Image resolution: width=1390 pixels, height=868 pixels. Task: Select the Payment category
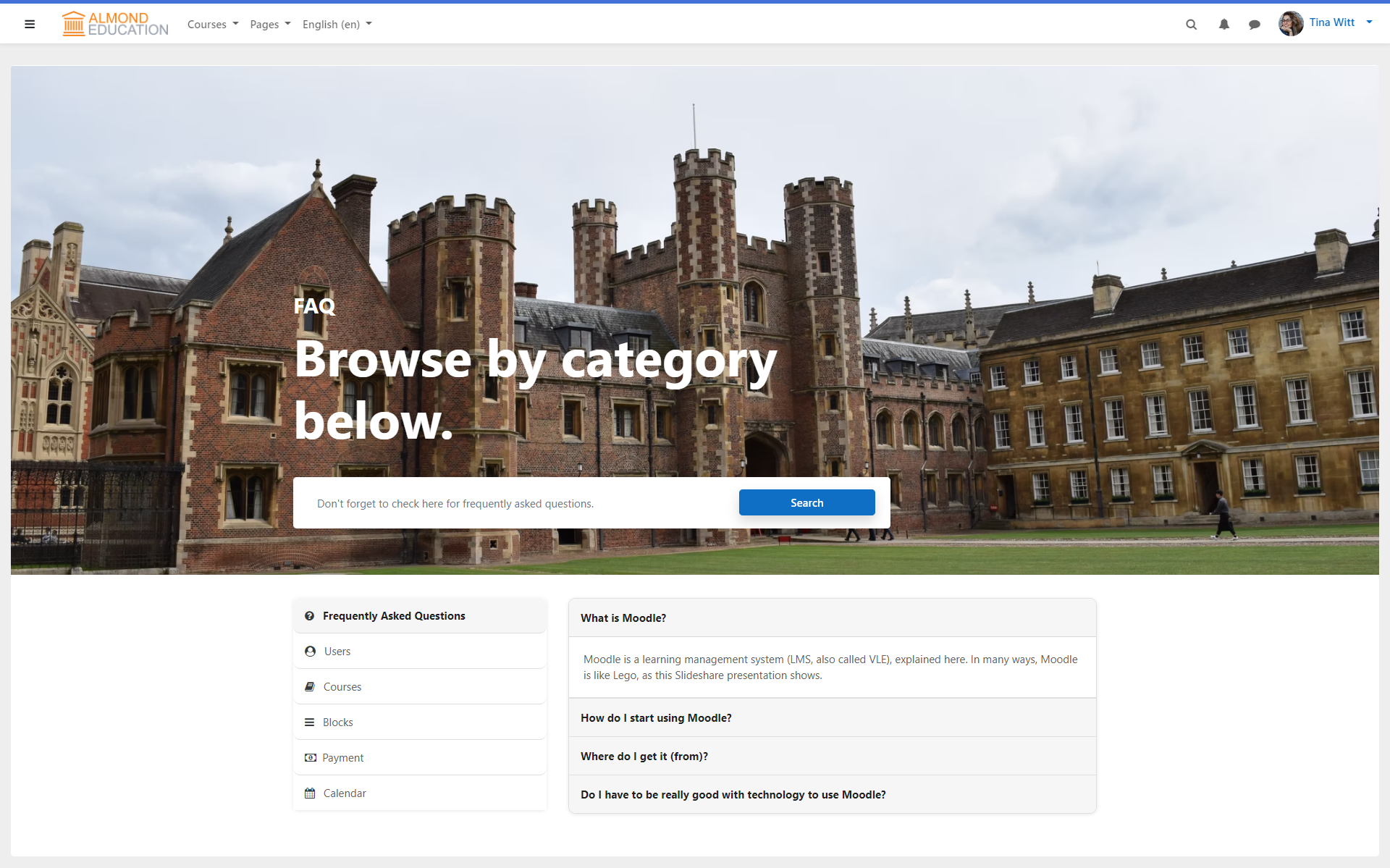[x=420, y=757]
